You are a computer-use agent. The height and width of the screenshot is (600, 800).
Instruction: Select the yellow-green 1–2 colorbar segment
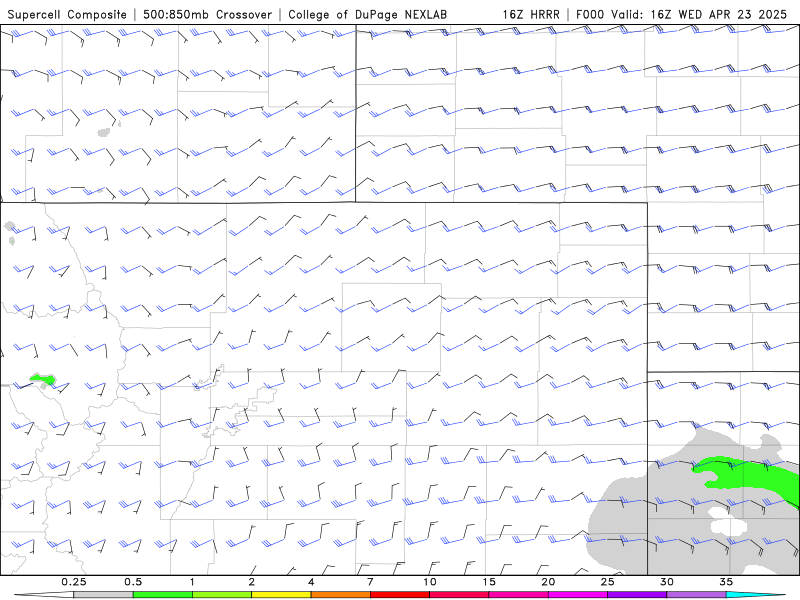tap(222, 595)
